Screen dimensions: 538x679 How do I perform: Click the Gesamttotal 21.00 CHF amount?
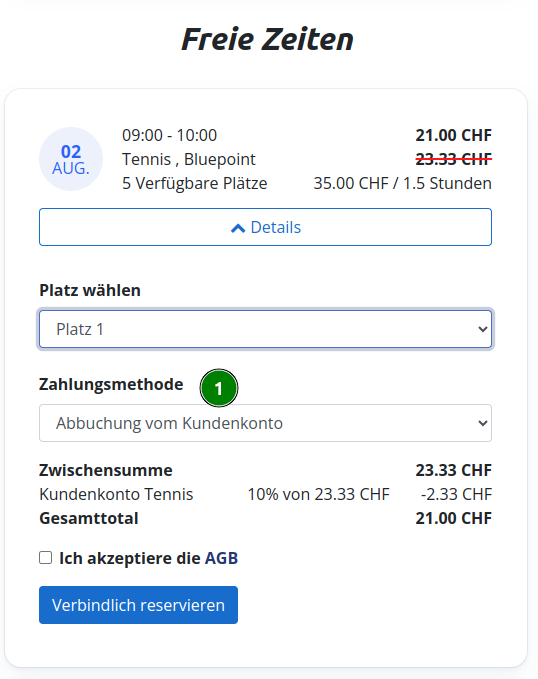point(454,518)
